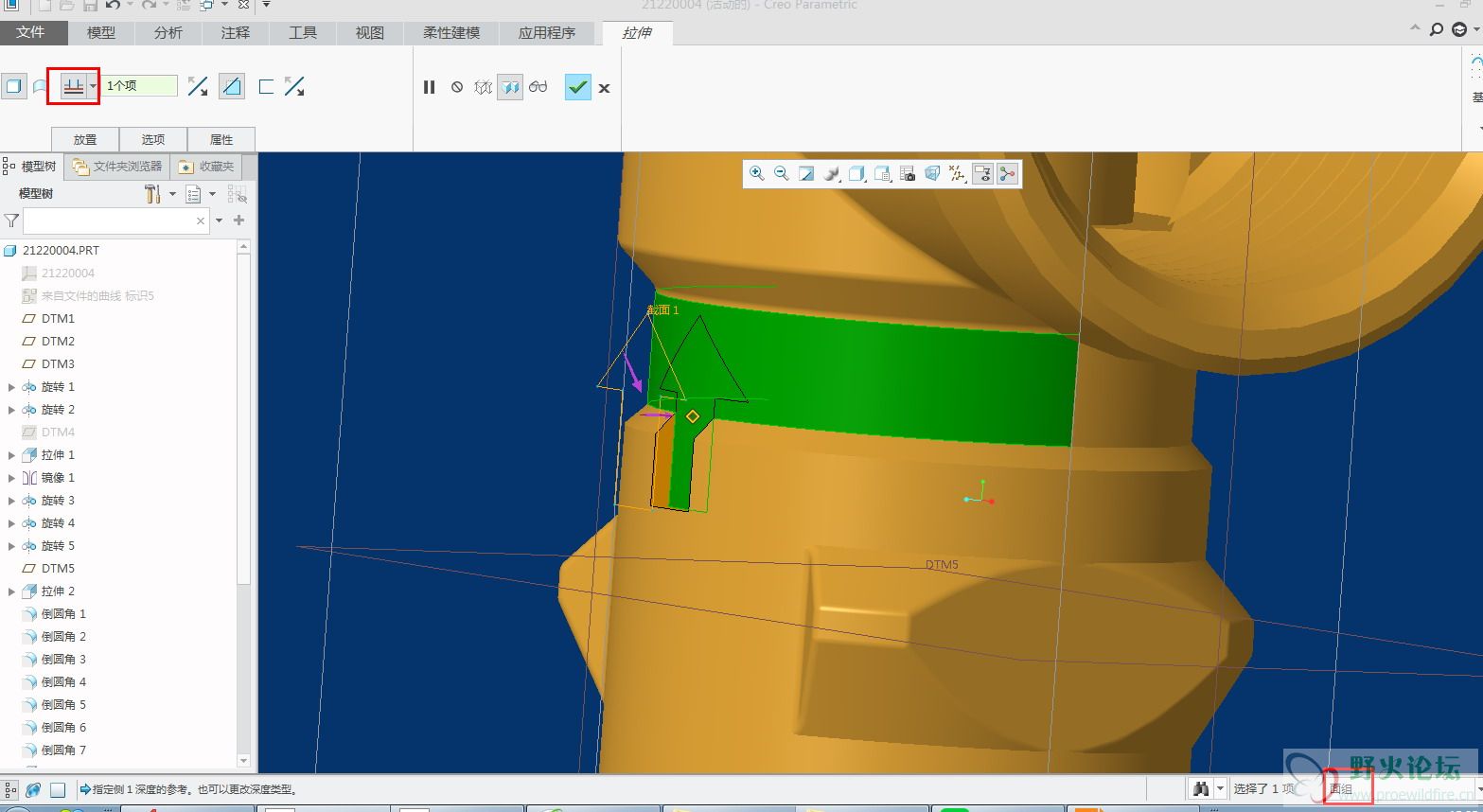The height and width of the screenshot is (812, 1483).
Task: Switch to the 分析 ribbon tab
Action: coord(168,32)
